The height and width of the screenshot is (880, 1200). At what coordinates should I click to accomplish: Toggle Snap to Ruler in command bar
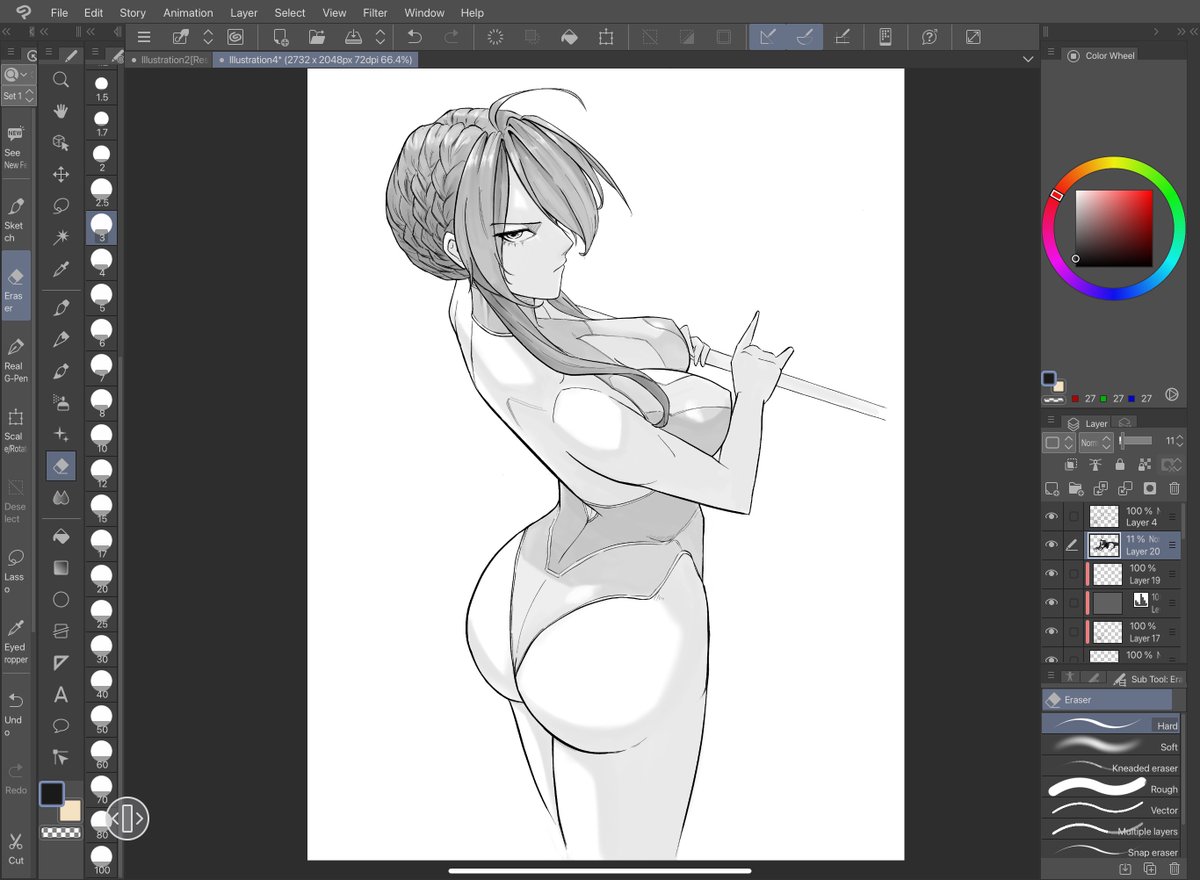click(x=768, y=37)
